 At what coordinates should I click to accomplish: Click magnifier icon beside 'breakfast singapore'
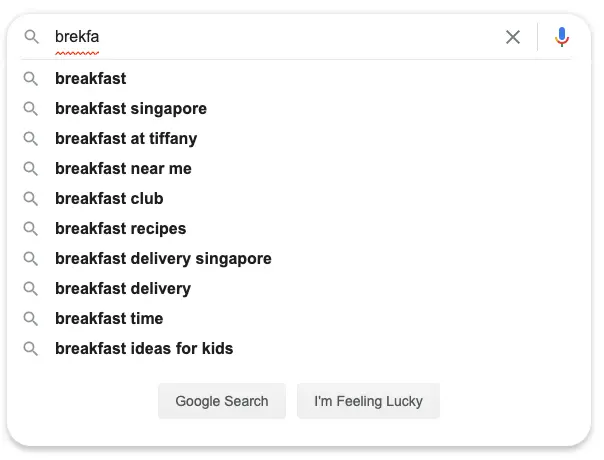32,108
